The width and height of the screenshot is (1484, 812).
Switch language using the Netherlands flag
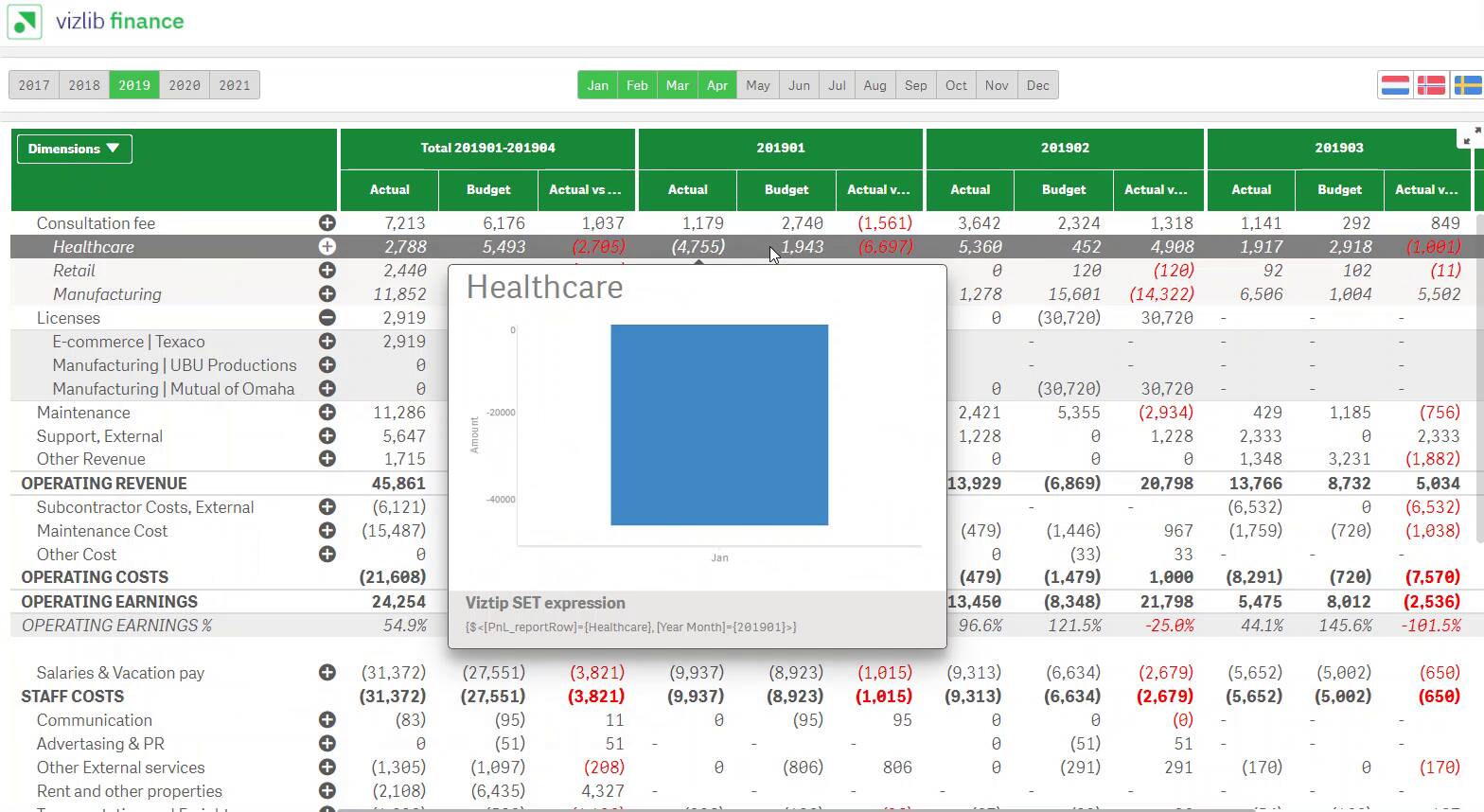(1395, 86)
